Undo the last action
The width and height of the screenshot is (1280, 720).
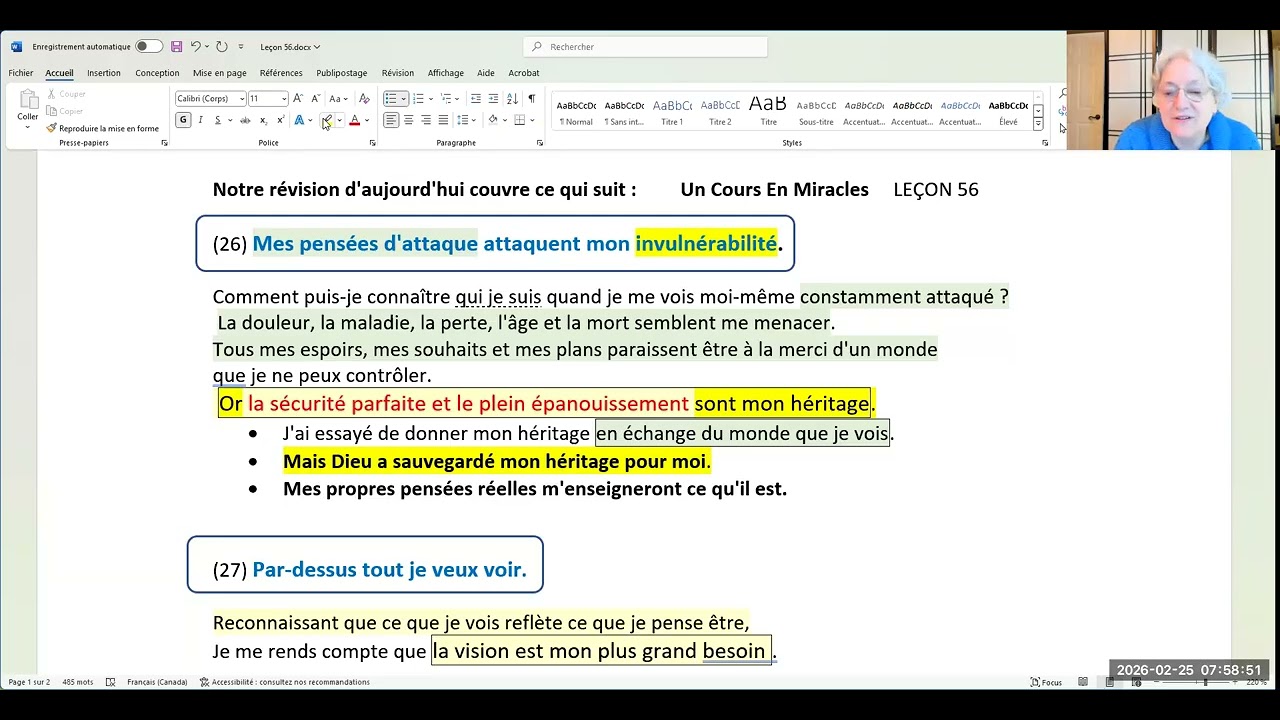(x=195, y=46)
